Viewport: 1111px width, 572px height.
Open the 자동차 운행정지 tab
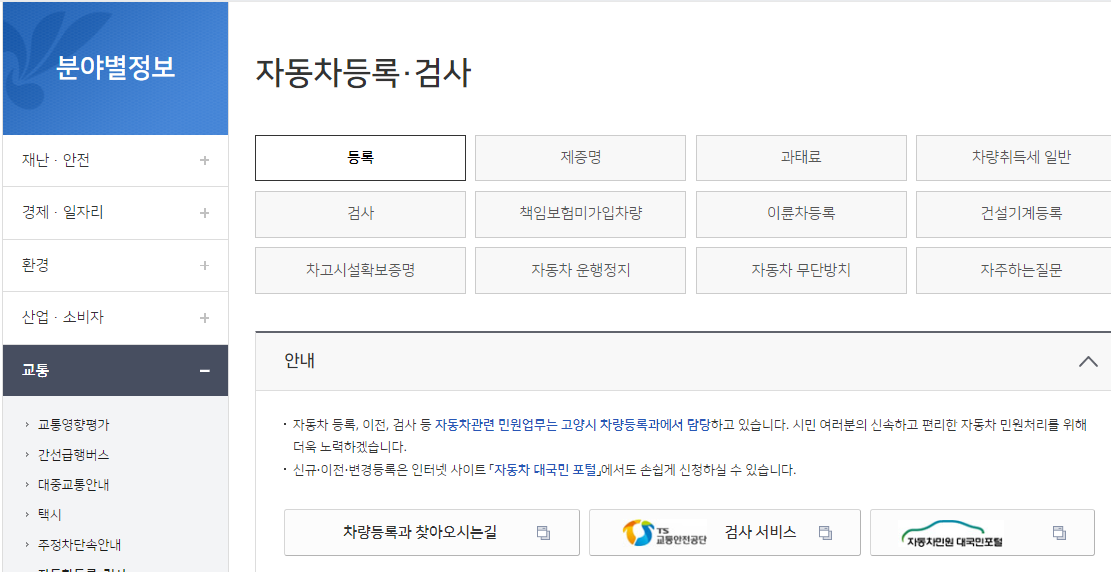[x=580, y=270]
